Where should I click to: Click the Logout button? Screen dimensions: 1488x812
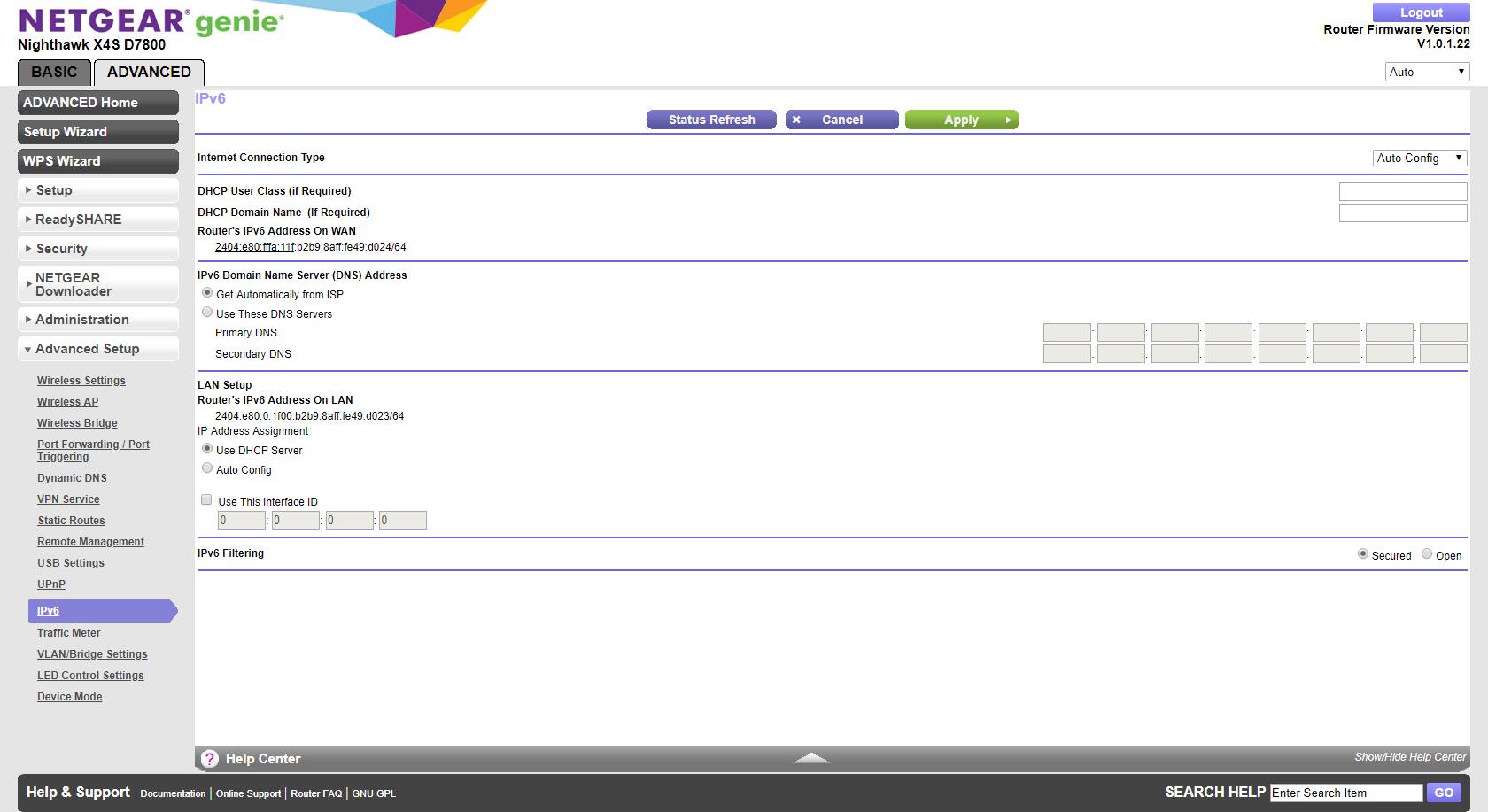click(1421, 12)
